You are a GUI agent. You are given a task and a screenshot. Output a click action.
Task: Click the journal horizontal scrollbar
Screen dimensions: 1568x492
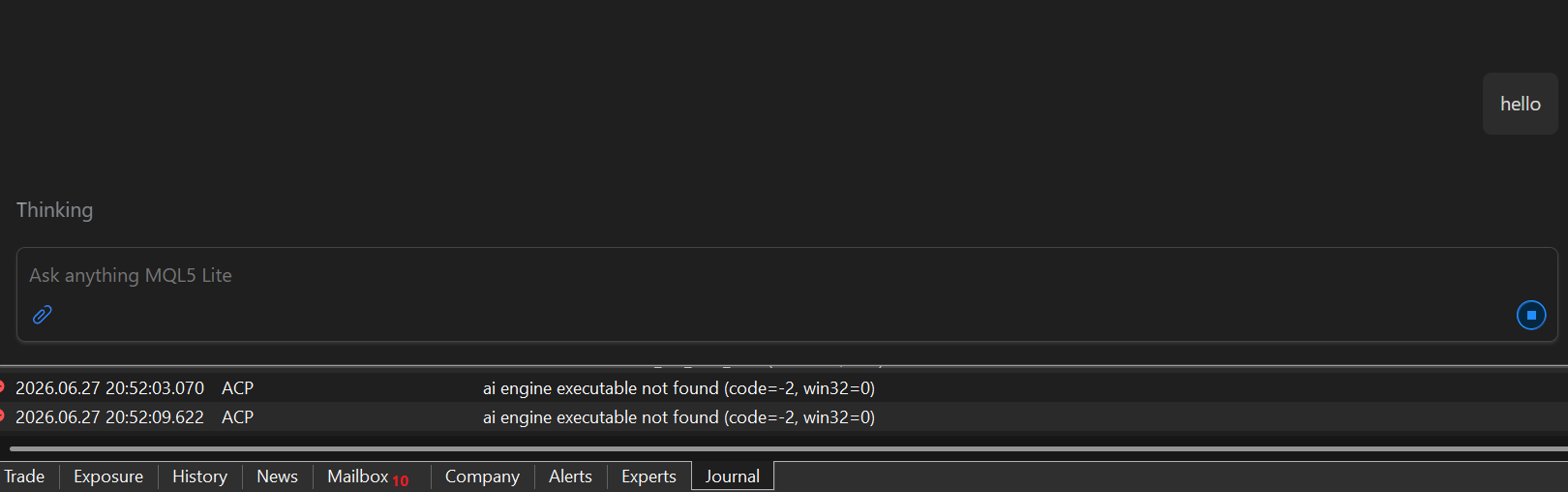click(788, 448)
